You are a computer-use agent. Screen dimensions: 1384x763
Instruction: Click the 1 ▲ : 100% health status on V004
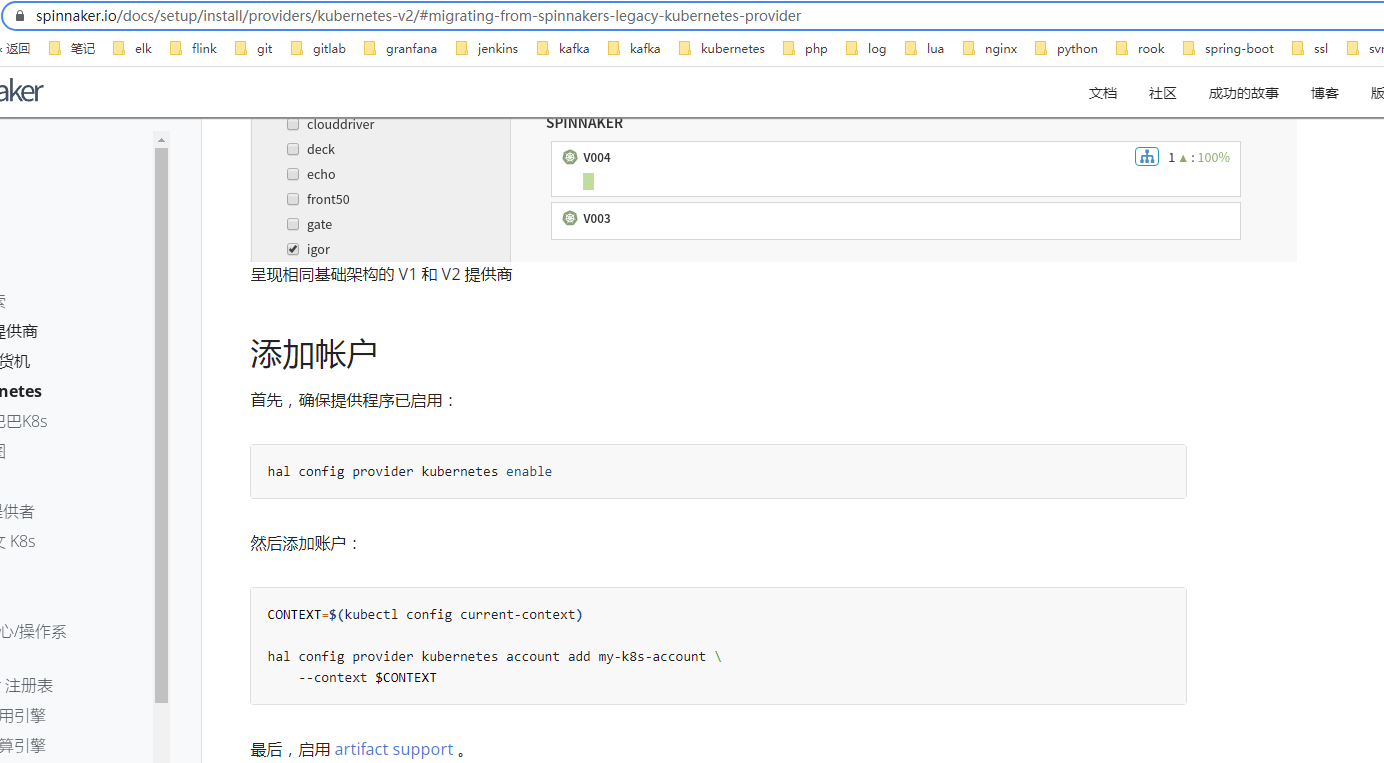(1199, 157)
